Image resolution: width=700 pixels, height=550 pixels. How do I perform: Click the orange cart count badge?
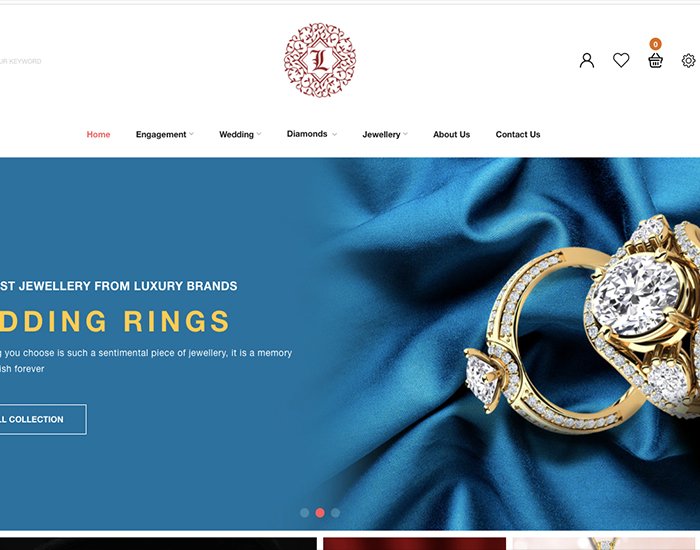point(655,44)
